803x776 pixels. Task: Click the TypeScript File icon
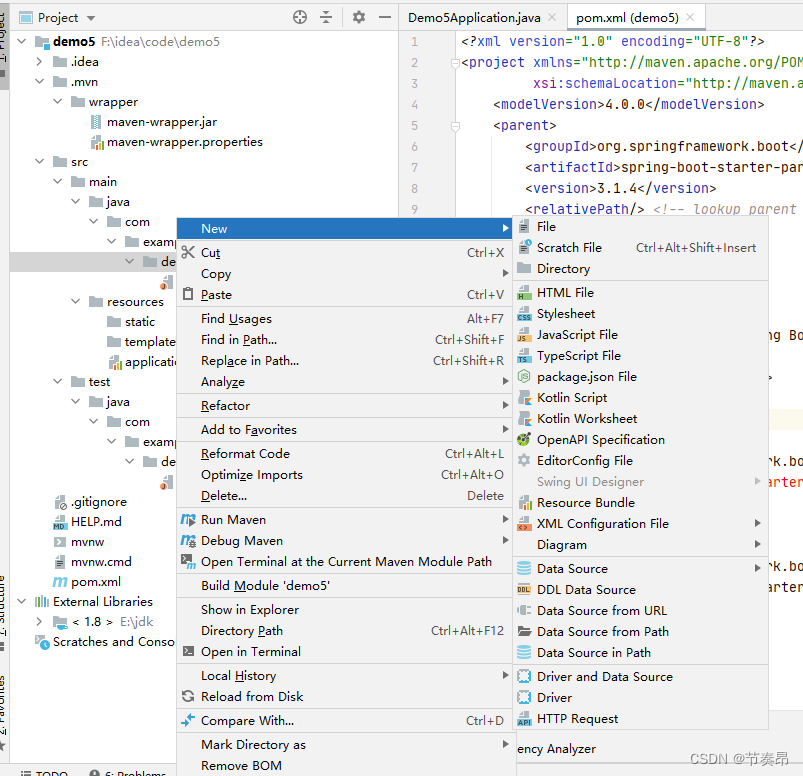(524, 355)
